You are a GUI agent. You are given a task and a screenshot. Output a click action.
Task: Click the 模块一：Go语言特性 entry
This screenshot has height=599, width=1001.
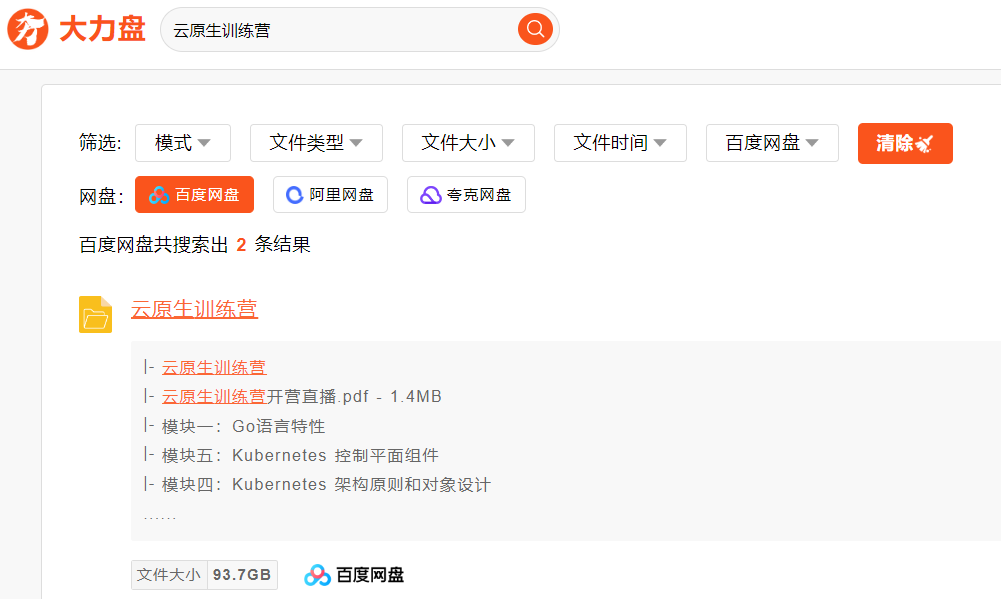(243, 426)
